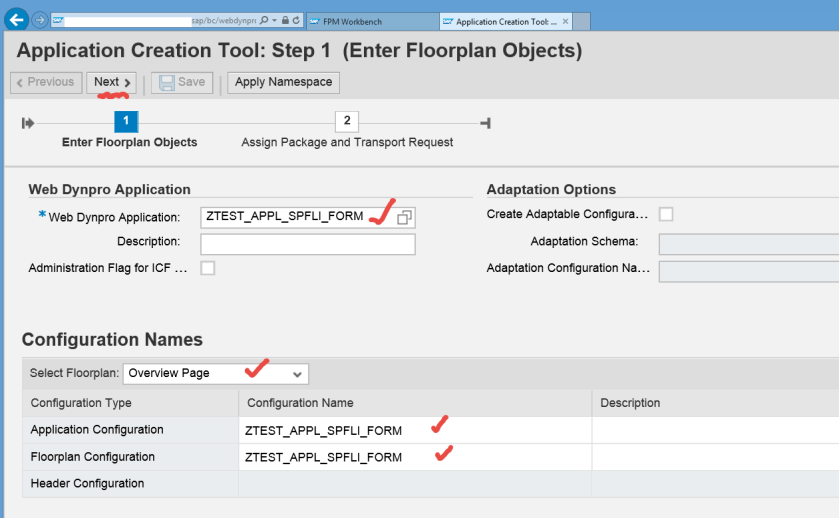Viewport: 839px width, 518px height.
Task: Click the Apply Namespace button
Action: (x=283, y=82)
